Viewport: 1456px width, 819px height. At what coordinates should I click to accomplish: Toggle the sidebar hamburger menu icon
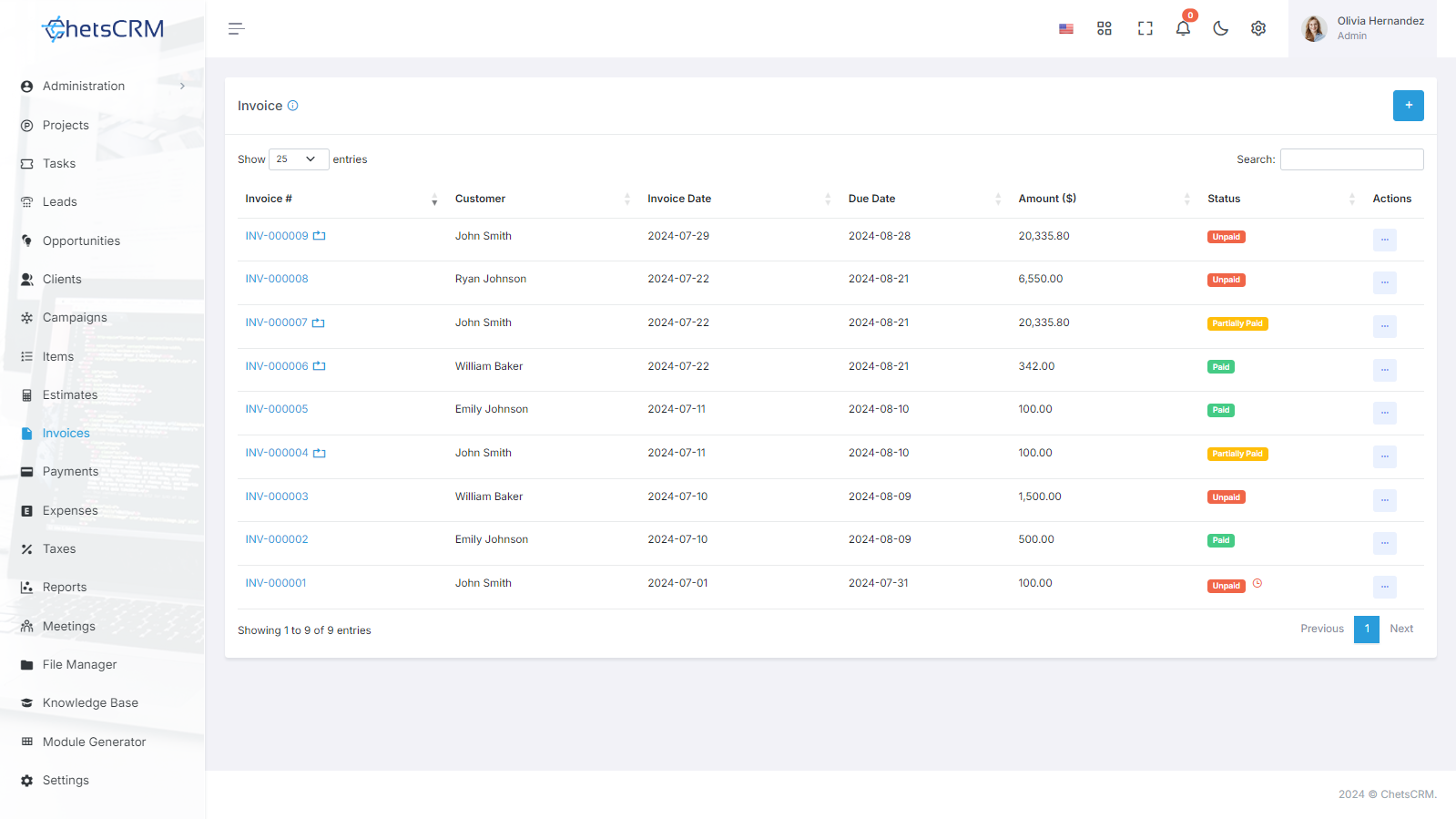coord(236,29)
